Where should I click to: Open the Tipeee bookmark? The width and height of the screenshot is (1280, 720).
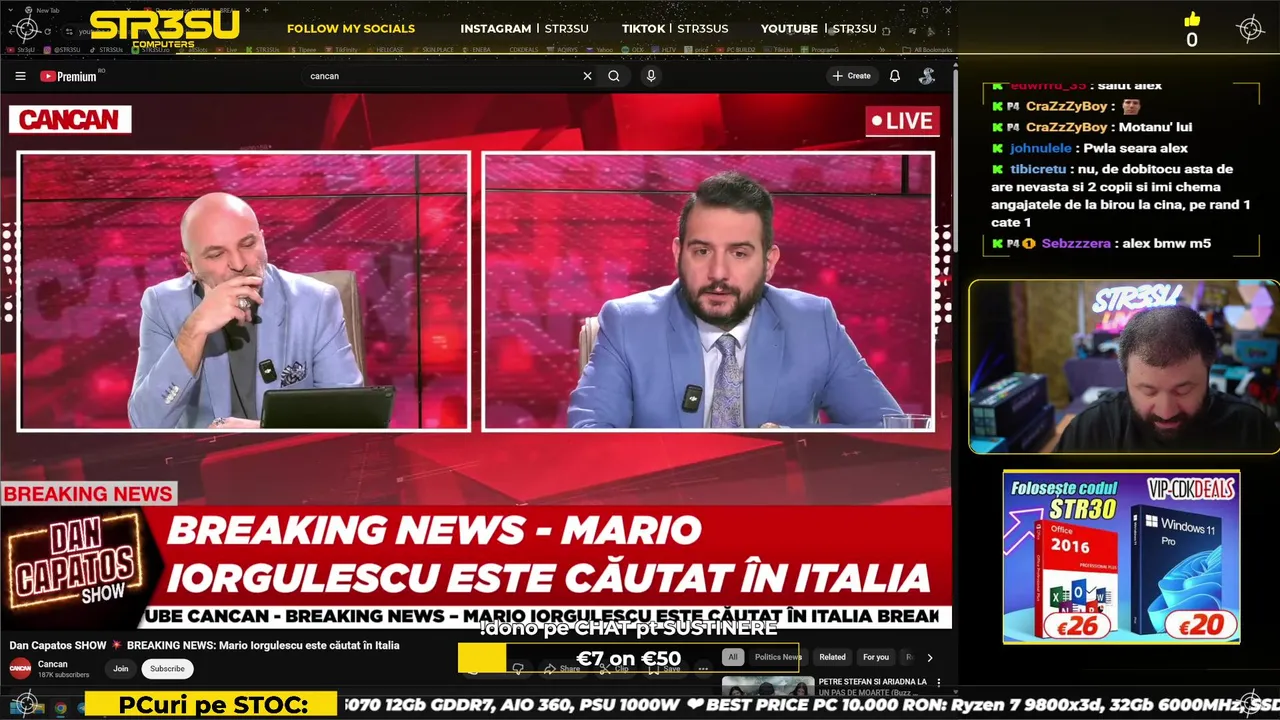tap(304, 49)
